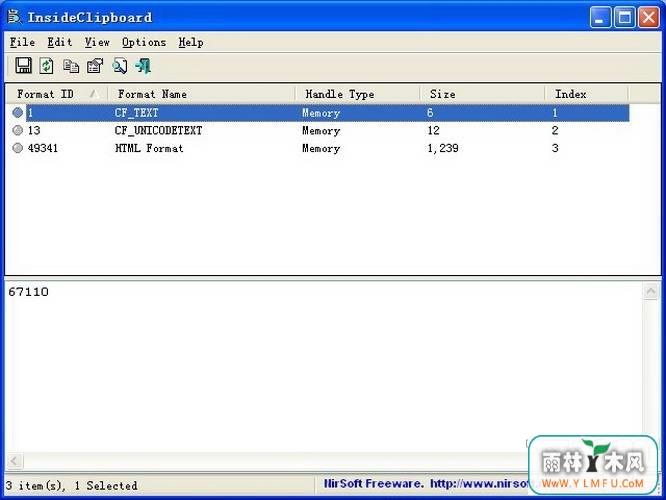Click Memory handle type in CF_UNICODETEXT row
Viewport: 666px width, 500px height.
[321, 131]
